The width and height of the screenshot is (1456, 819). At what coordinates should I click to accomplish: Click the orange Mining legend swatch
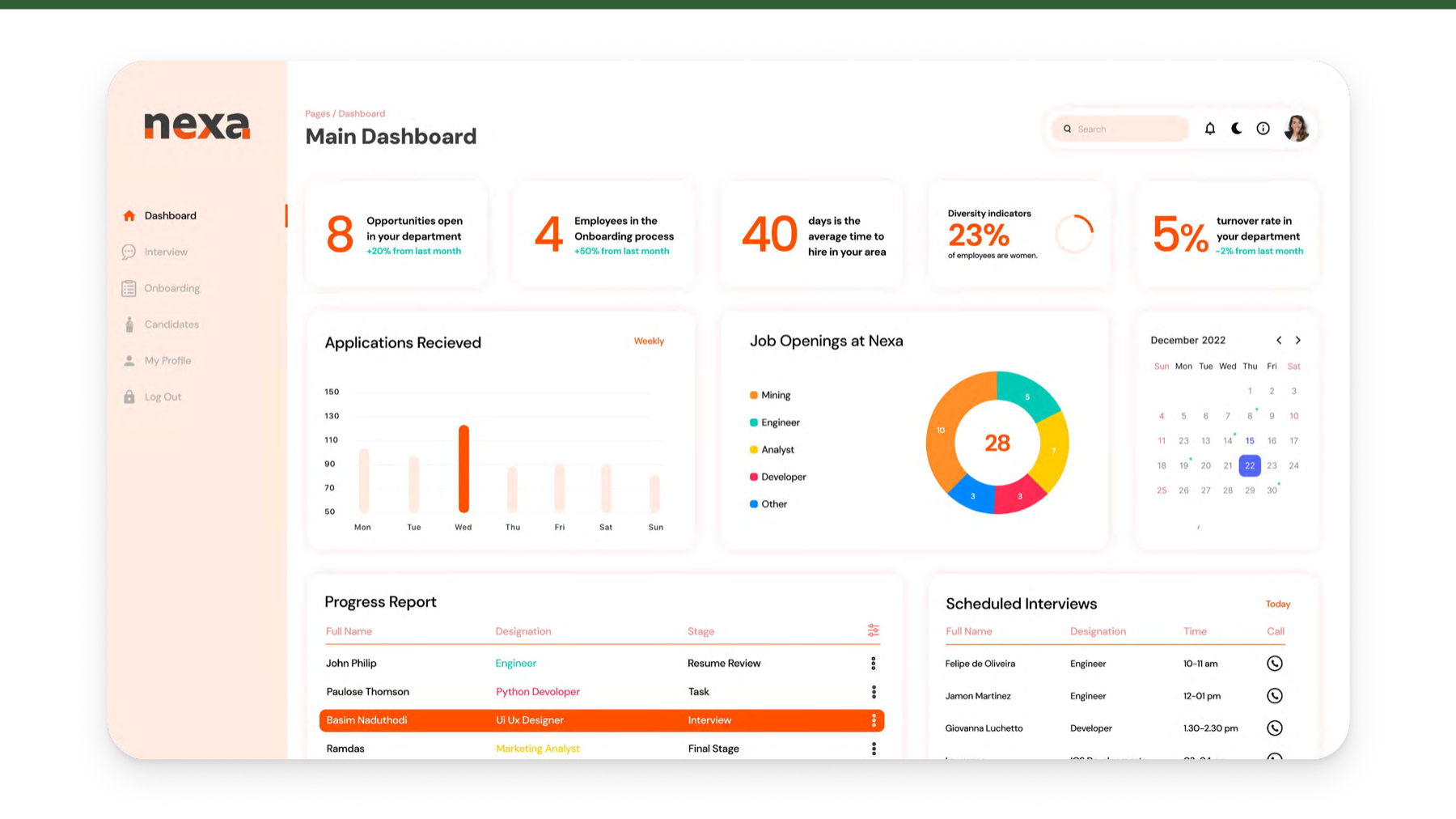(754, 396)
